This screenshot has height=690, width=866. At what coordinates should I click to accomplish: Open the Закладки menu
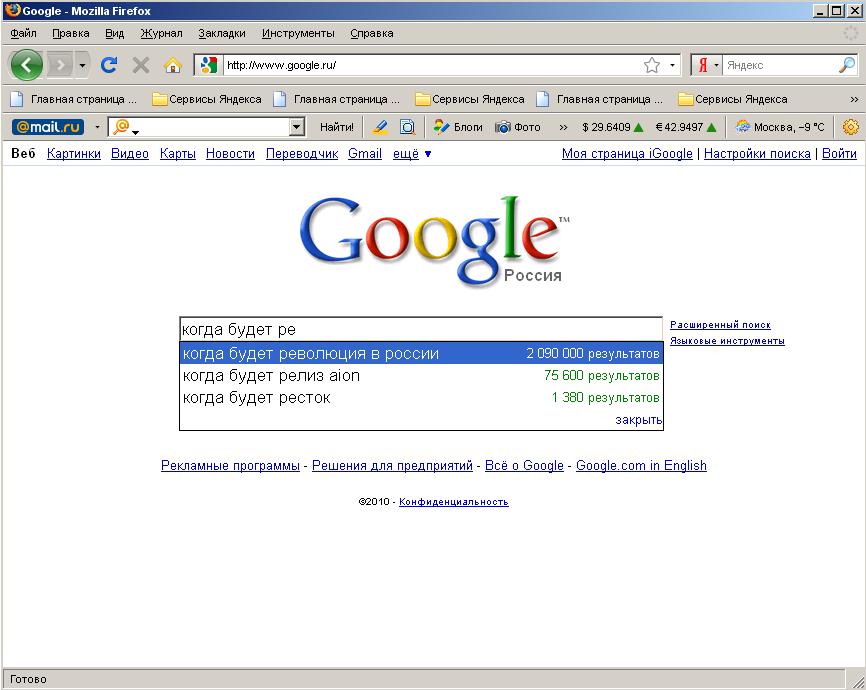click(x=221, y=33)
